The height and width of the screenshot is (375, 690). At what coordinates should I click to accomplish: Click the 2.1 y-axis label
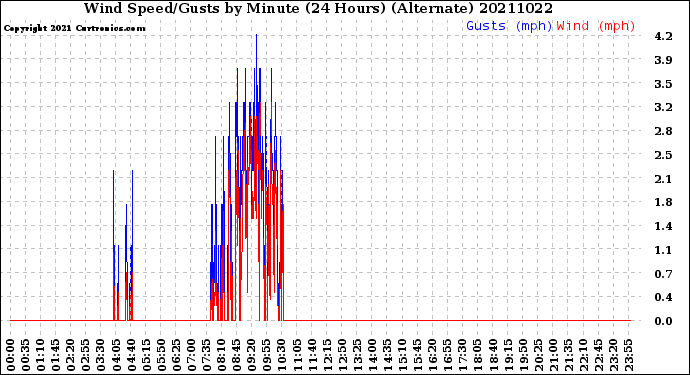pos(663,179)
